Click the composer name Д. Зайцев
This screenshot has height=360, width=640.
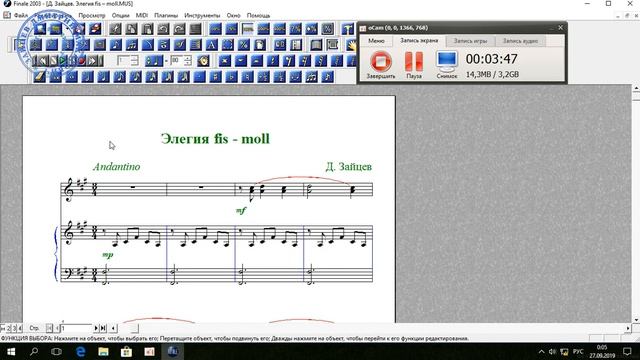click(349, 167)
